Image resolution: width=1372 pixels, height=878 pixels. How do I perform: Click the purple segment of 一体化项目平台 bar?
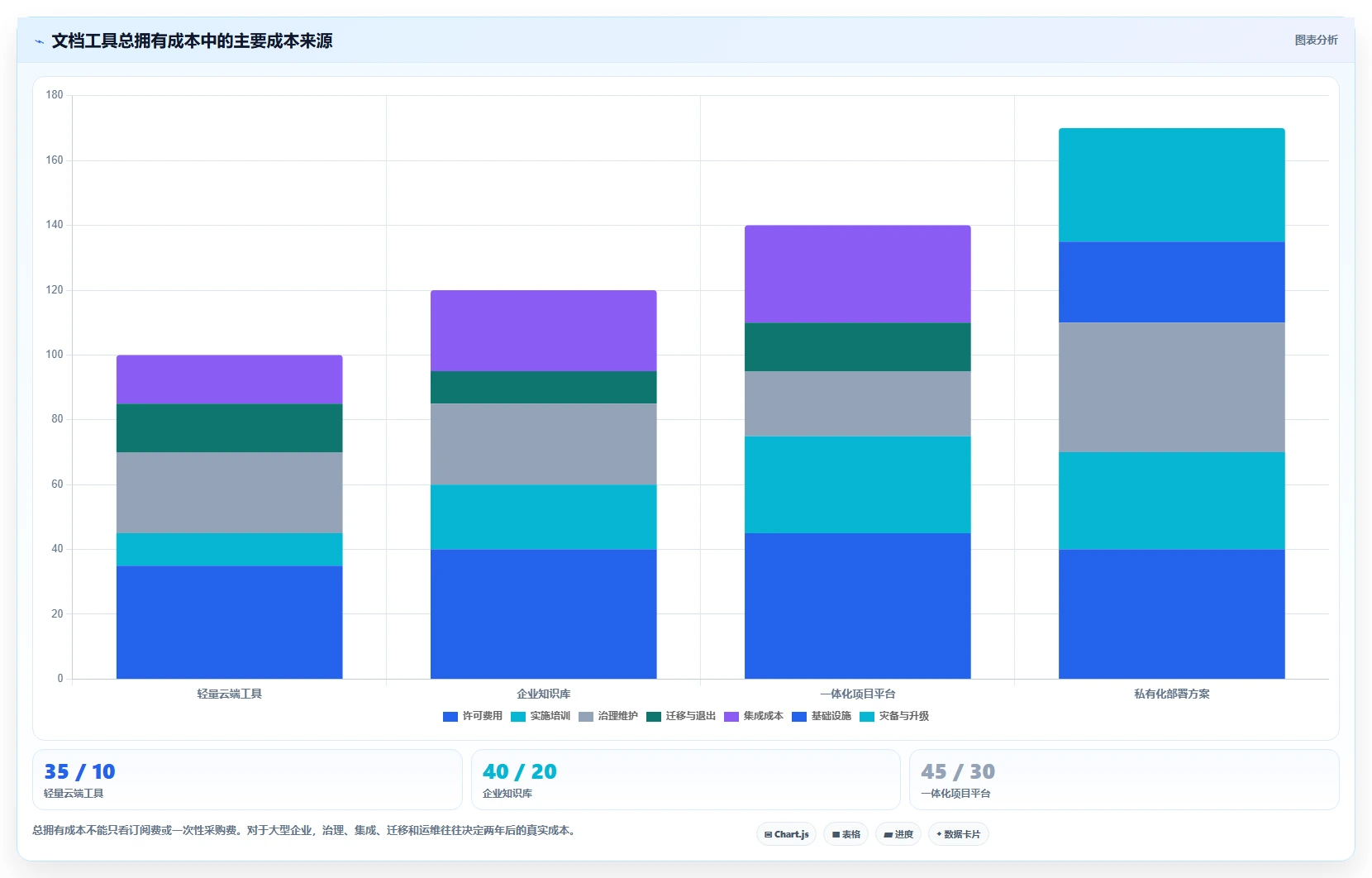(x=857, y=274)
